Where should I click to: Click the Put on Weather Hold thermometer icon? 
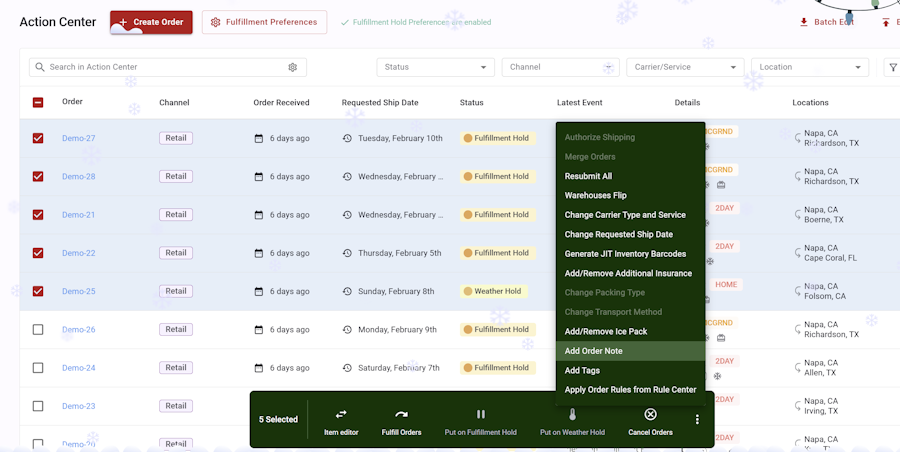[x=572, y=414]
